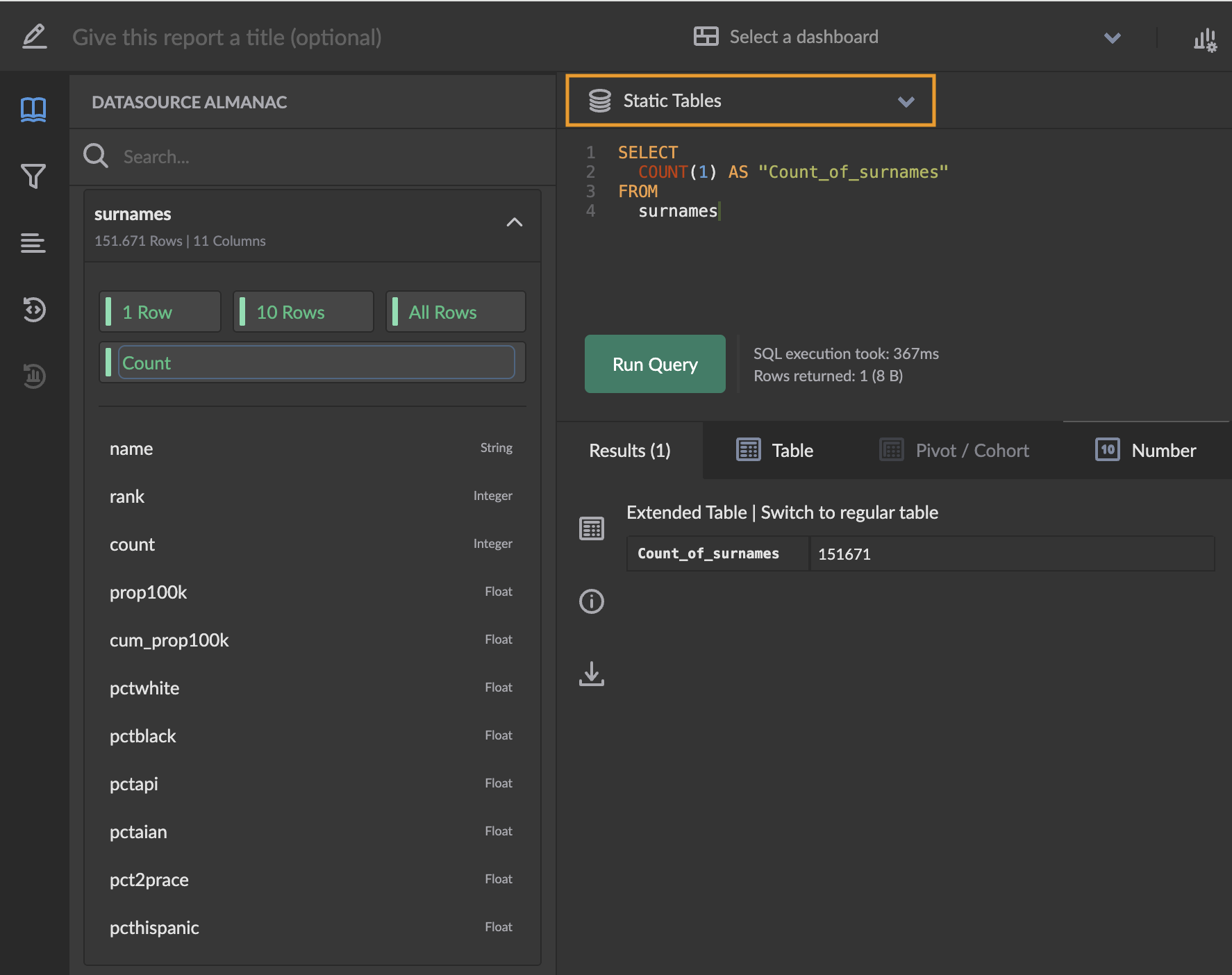Open chart settings icon at top right

(1205, 39)
